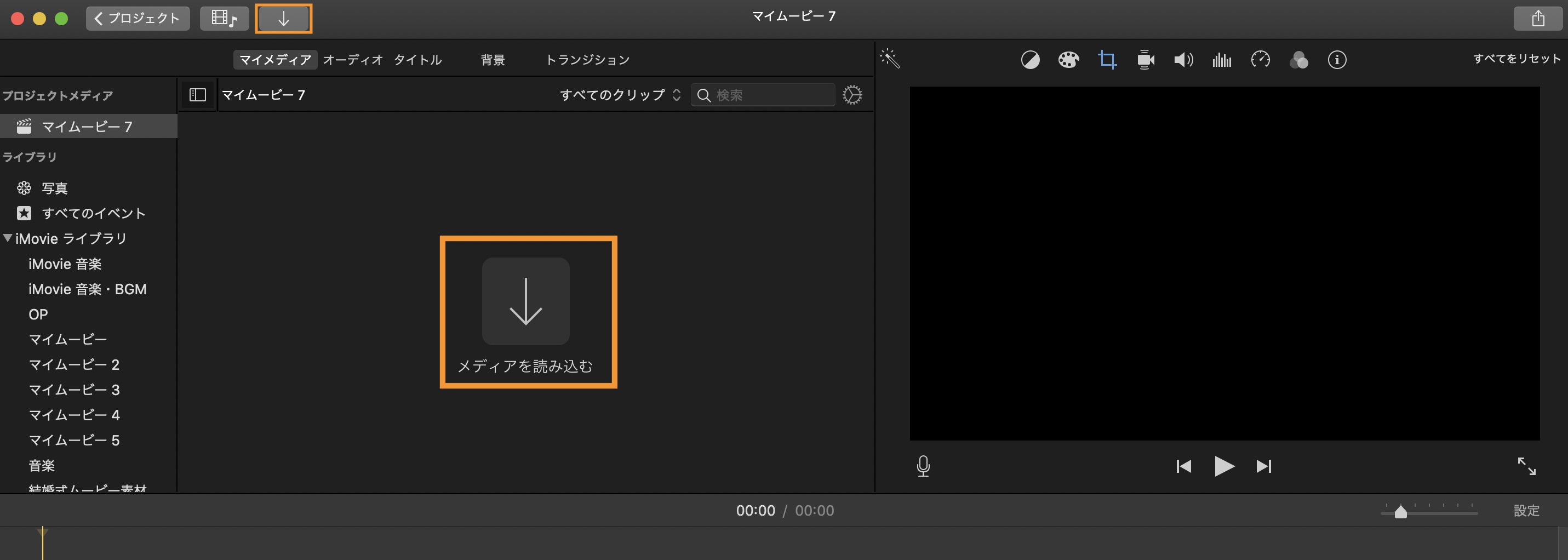Viewport: 1568px width, 560px height.
Task: Open noise reduction equalizer icon
Action: [1222, 60]
